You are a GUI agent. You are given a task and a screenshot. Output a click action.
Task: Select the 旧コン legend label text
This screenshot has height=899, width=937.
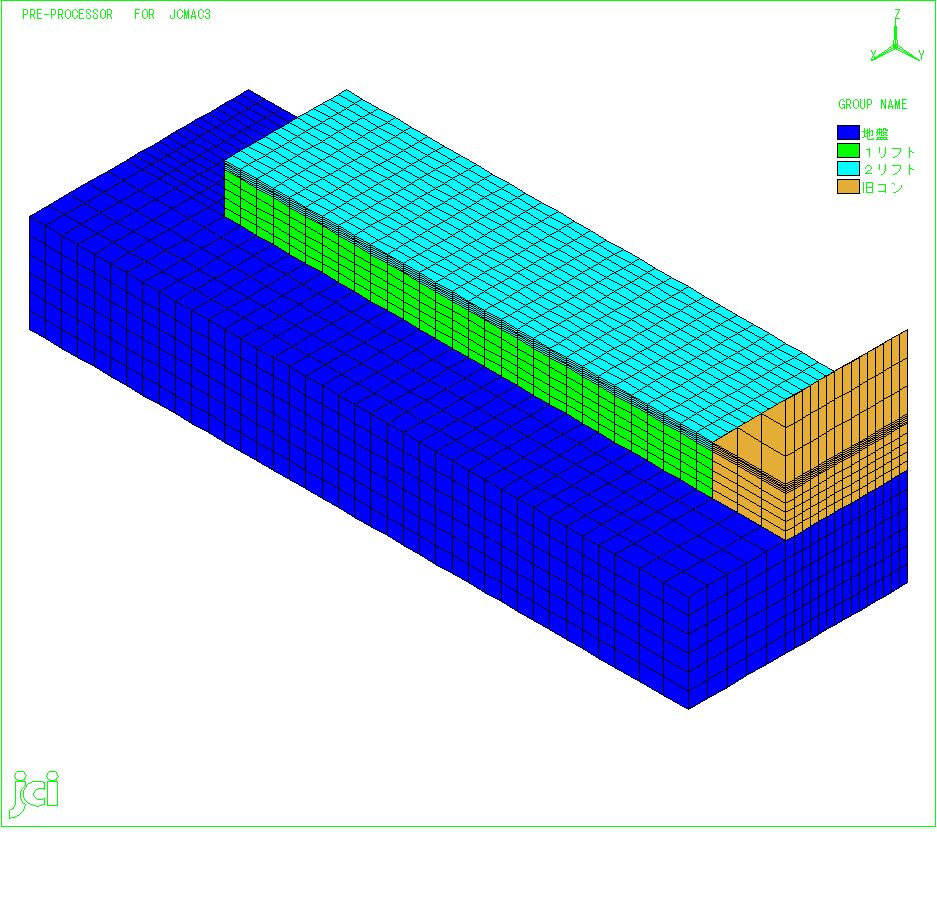coord(882,187)
